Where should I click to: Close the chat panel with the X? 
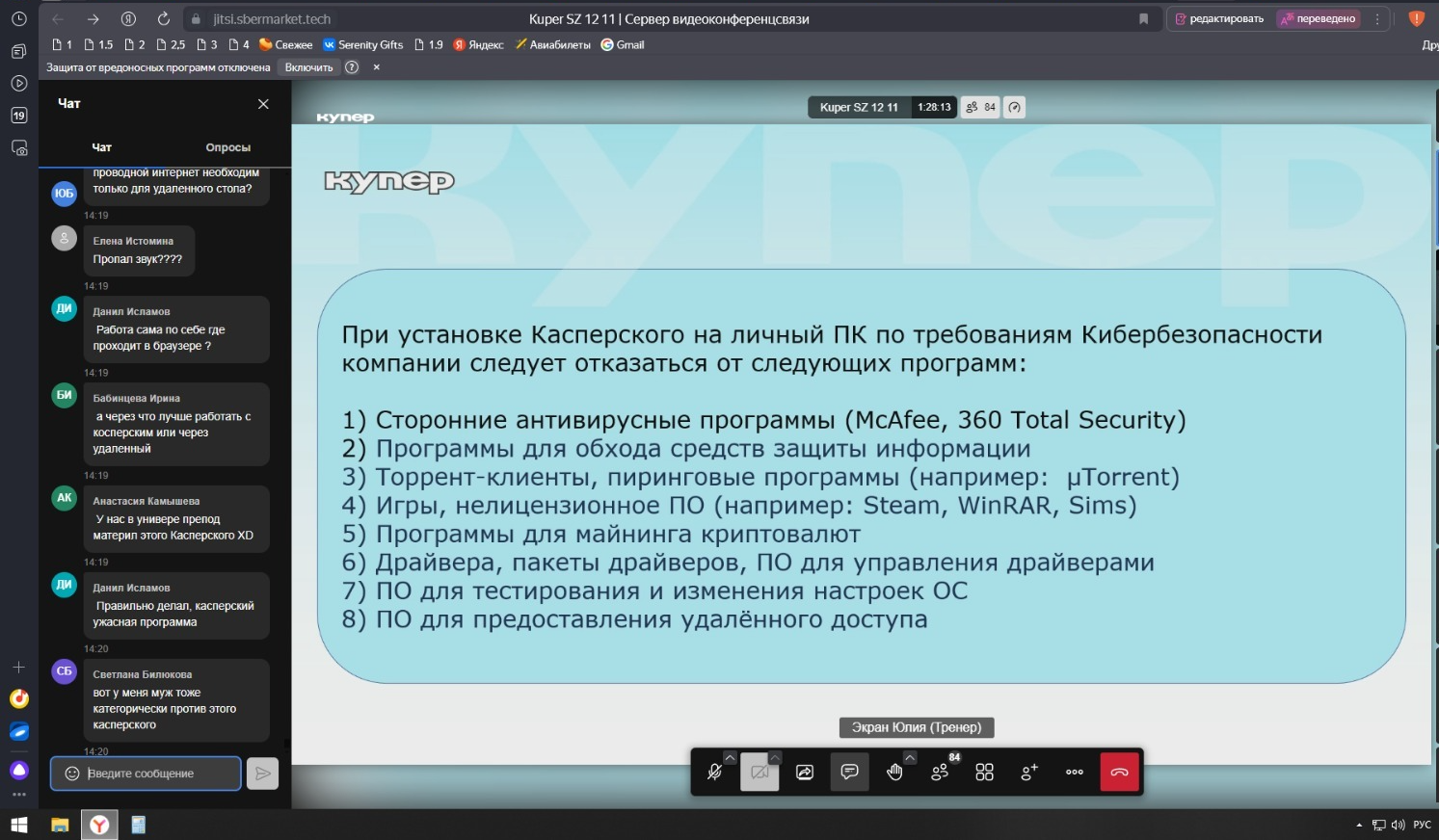point(263,104)
